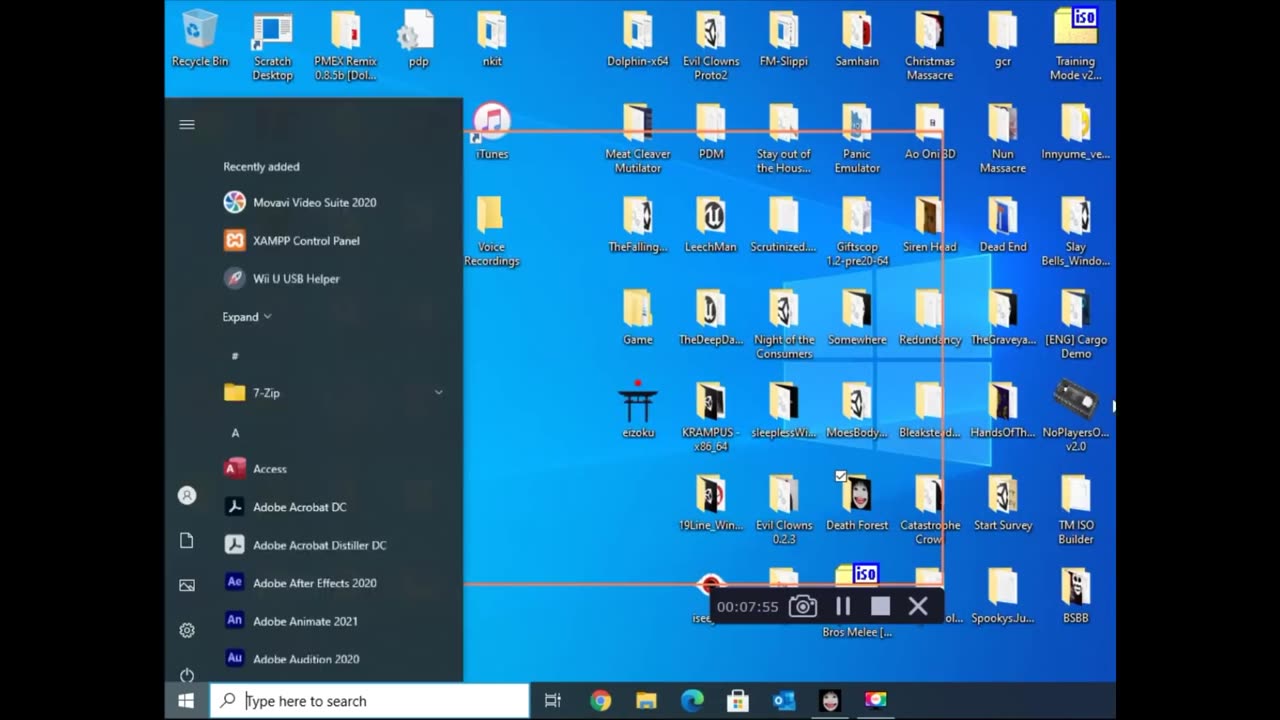Select the Meat Cleaver Mutilator folder
The width and height of the screenshot is (1280, 720).
[638, 139]
